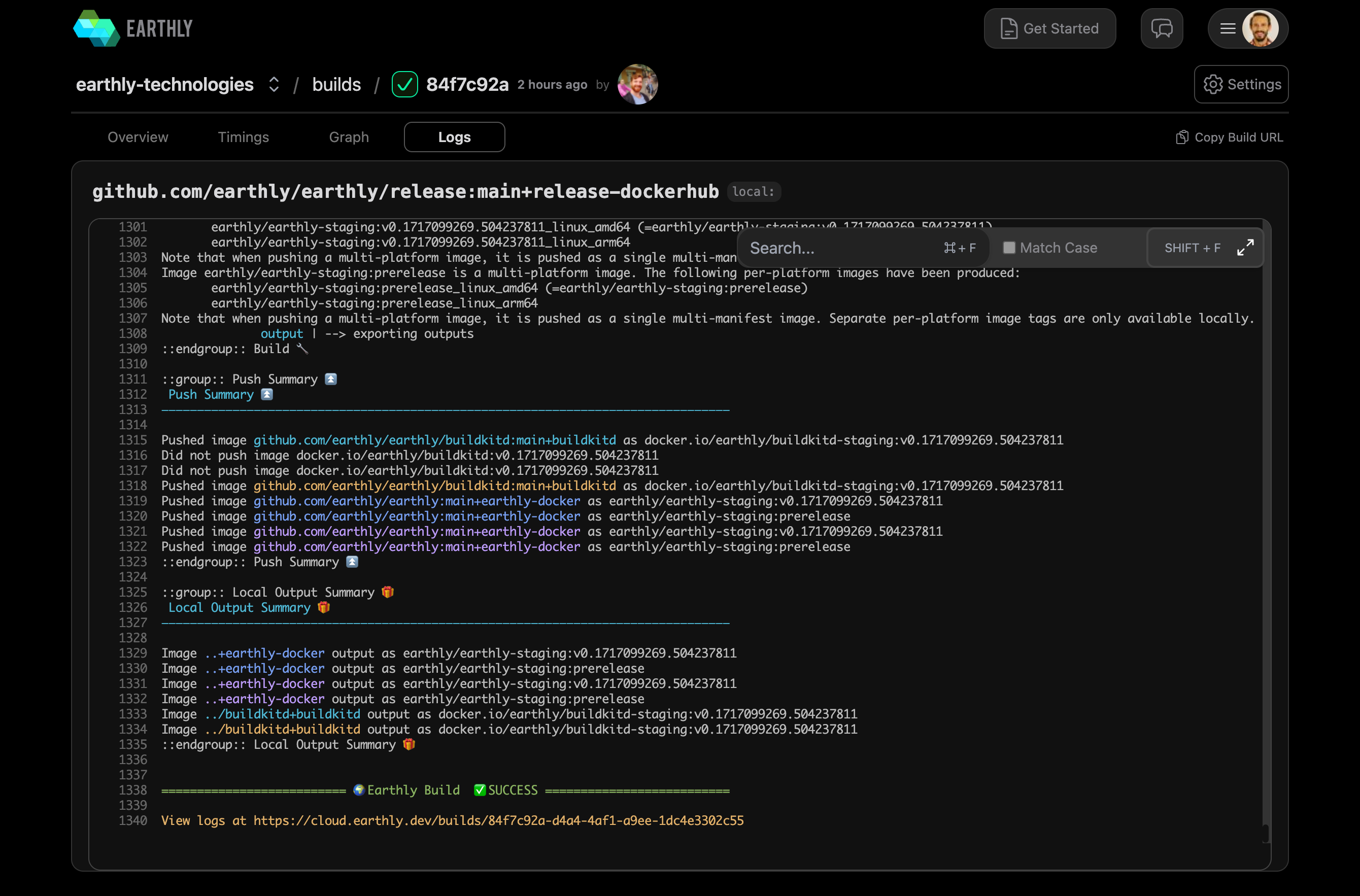Click the green build success checkmark

404,85
